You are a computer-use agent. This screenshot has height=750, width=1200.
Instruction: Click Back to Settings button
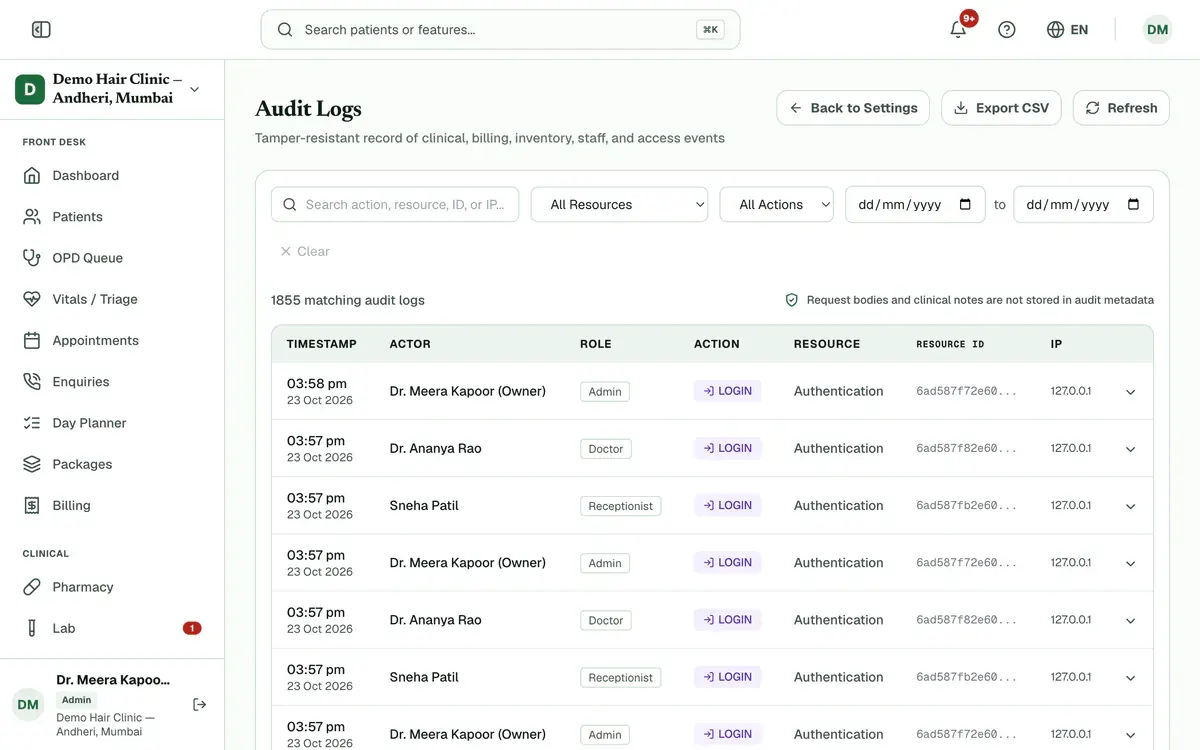[853, 108]
